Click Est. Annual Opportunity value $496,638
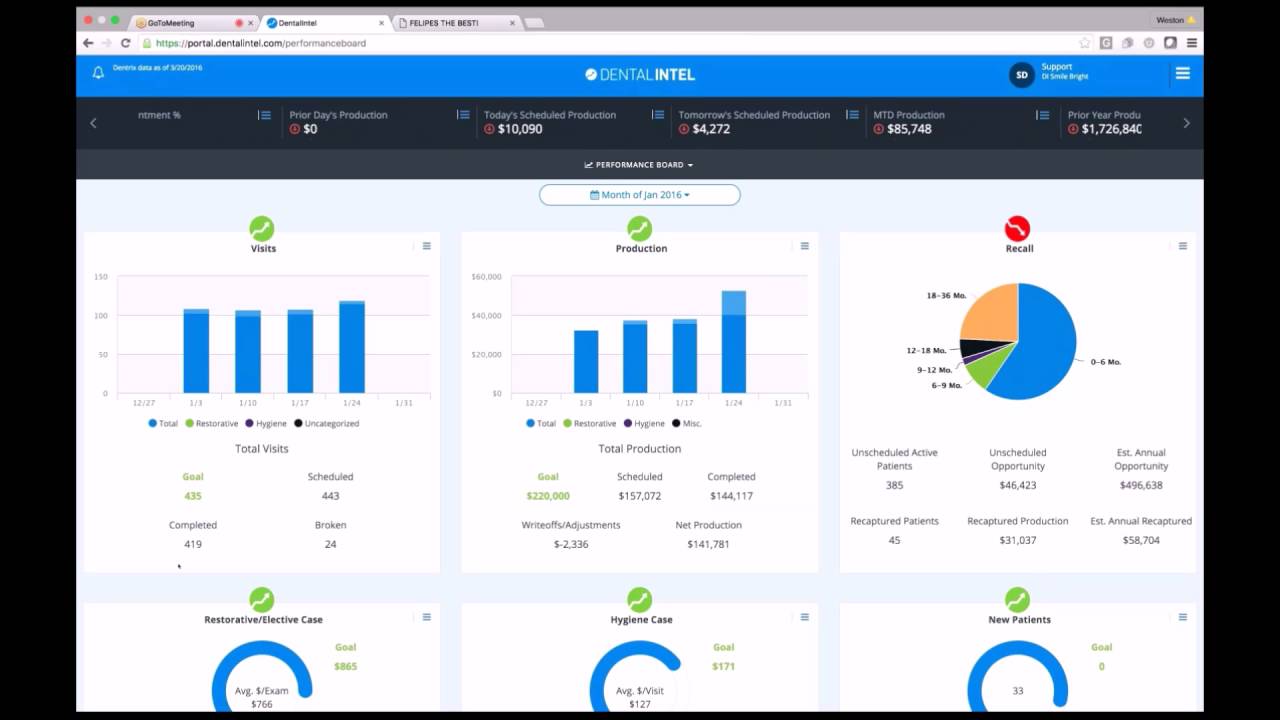Image resolution: width=1280 pixels, height=720 pixels. click(x=1141, y=485)
